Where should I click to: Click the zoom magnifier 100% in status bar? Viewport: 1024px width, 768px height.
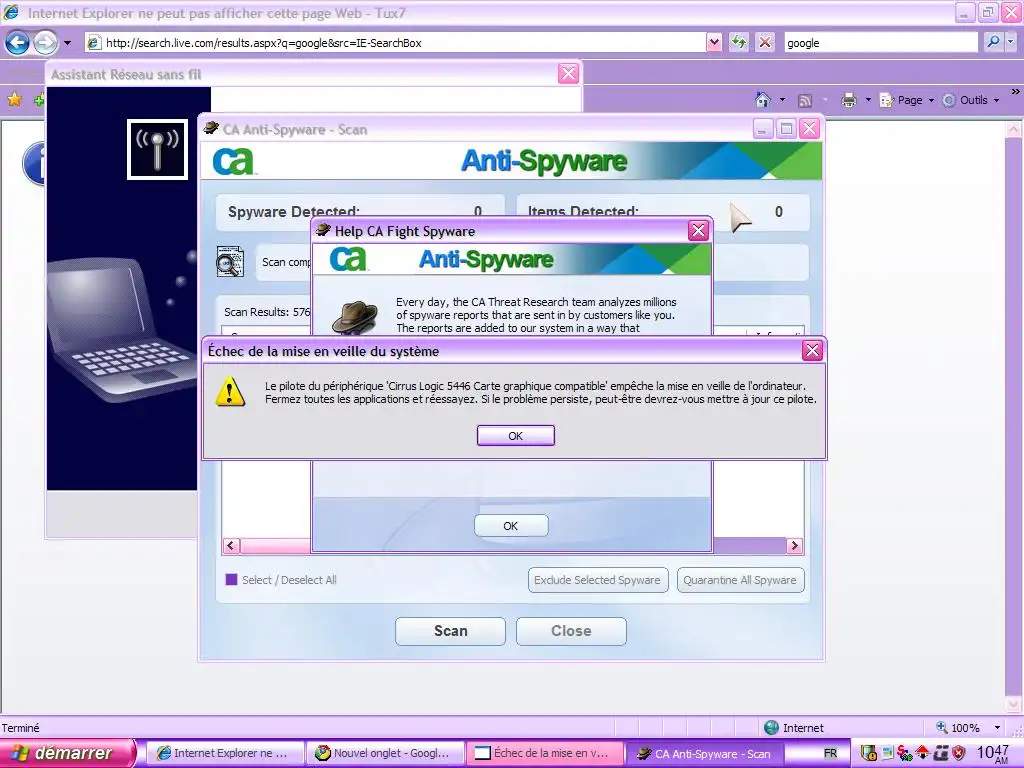click(957, 728)
